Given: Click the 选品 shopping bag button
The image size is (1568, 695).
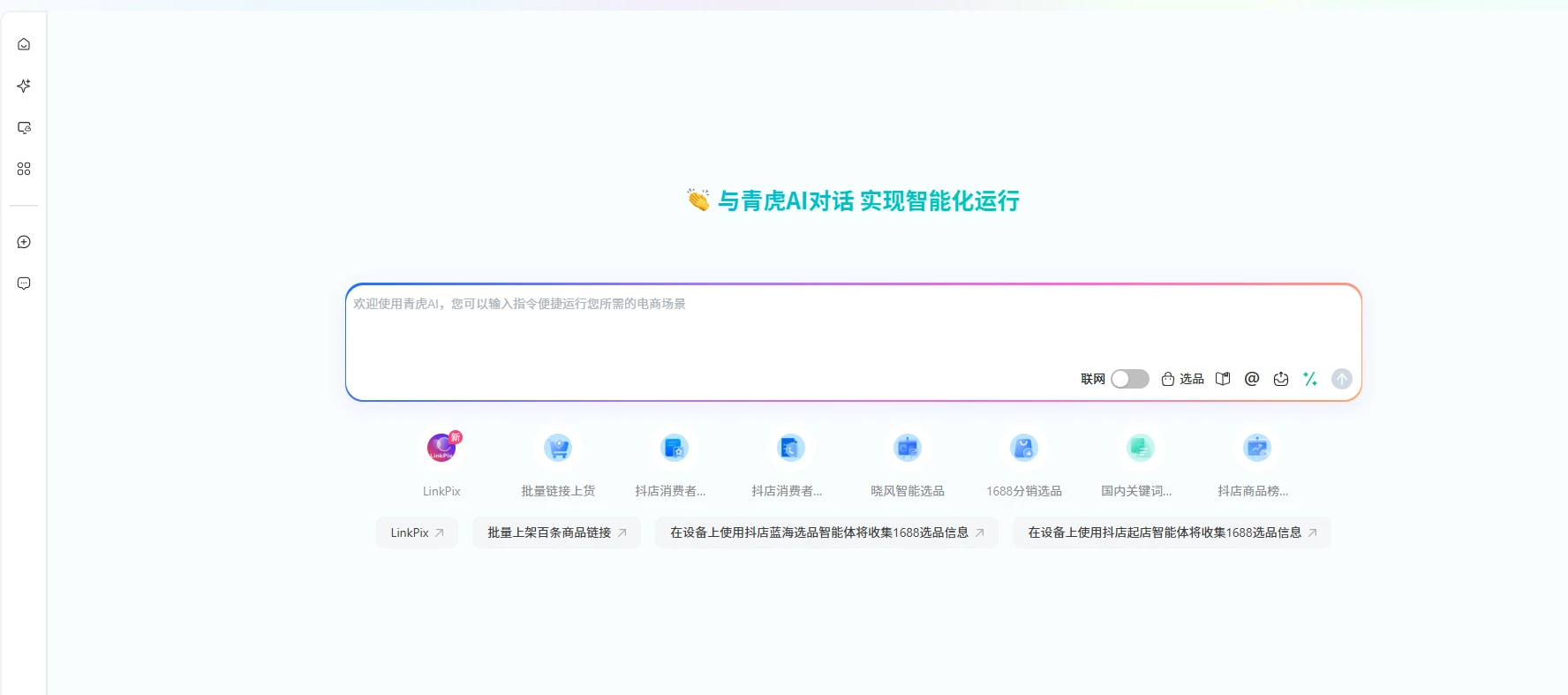Looking at the screenshot, I should (x=1182, y=379).
